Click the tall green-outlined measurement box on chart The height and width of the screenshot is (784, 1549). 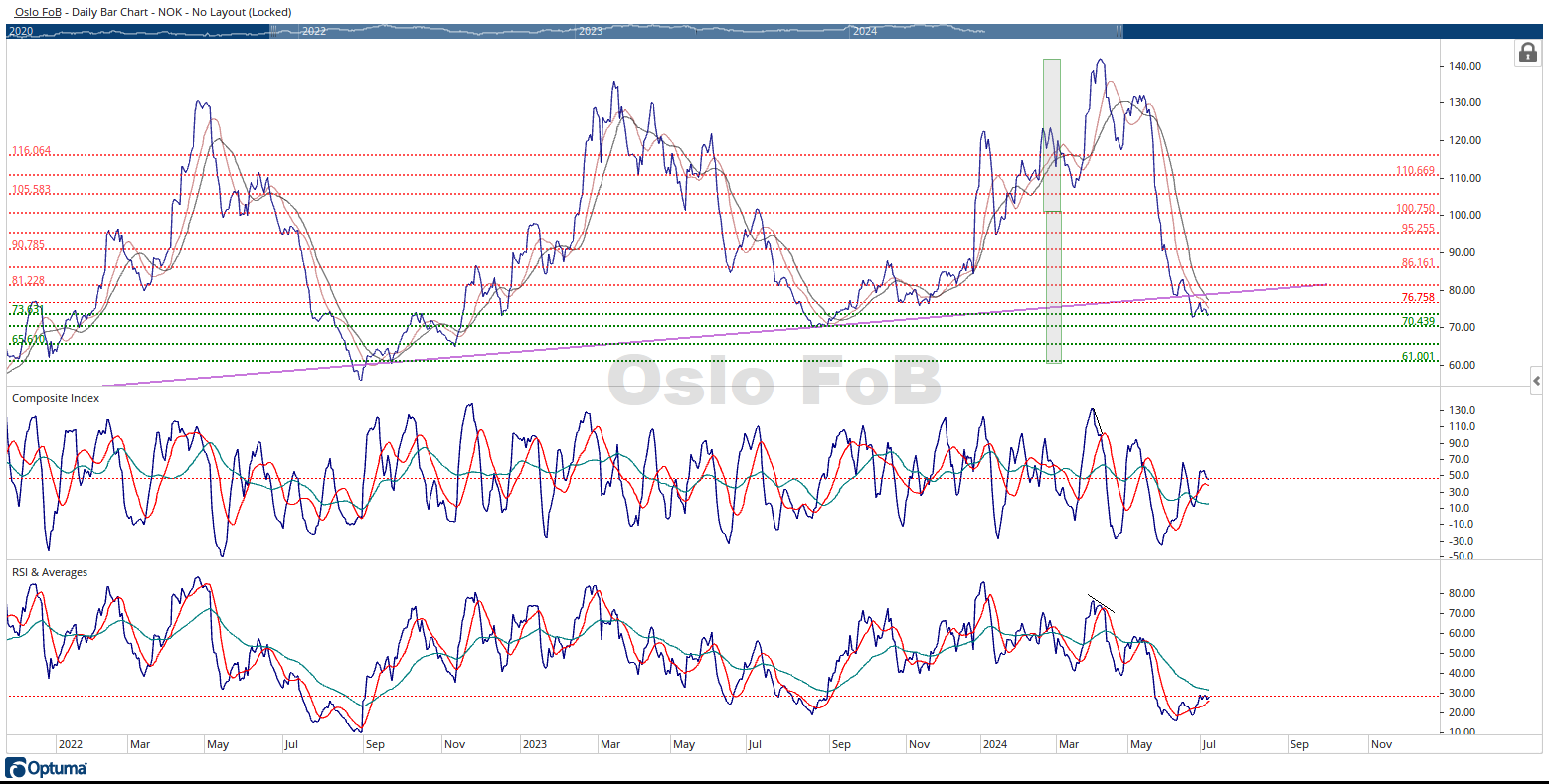pos(1052,211)
